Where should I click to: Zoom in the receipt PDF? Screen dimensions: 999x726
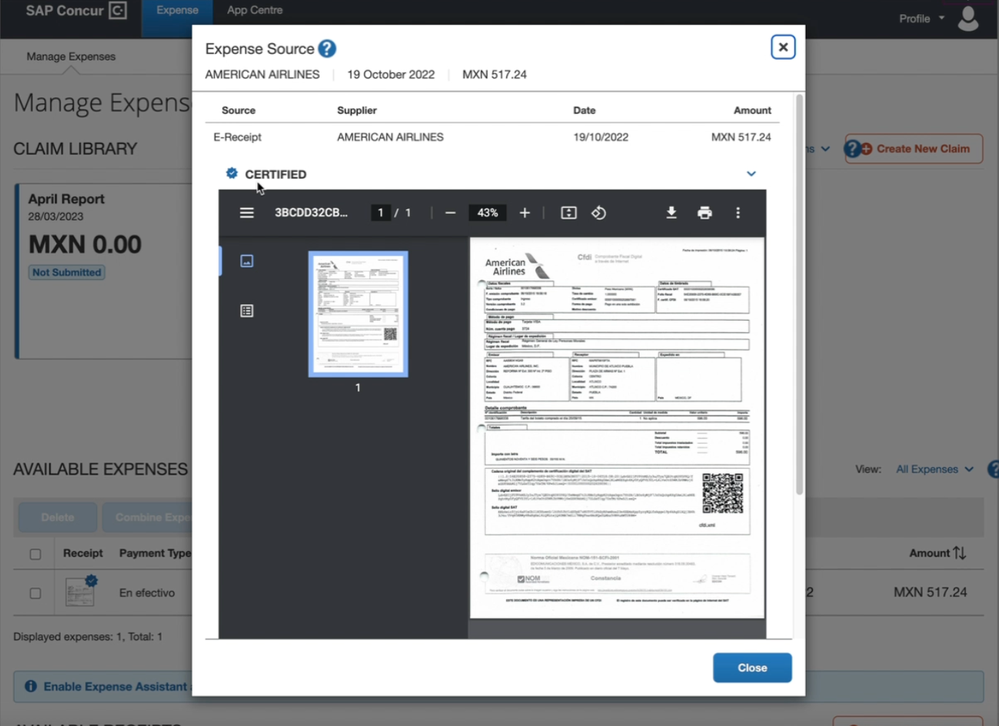(x=524, y=213)
